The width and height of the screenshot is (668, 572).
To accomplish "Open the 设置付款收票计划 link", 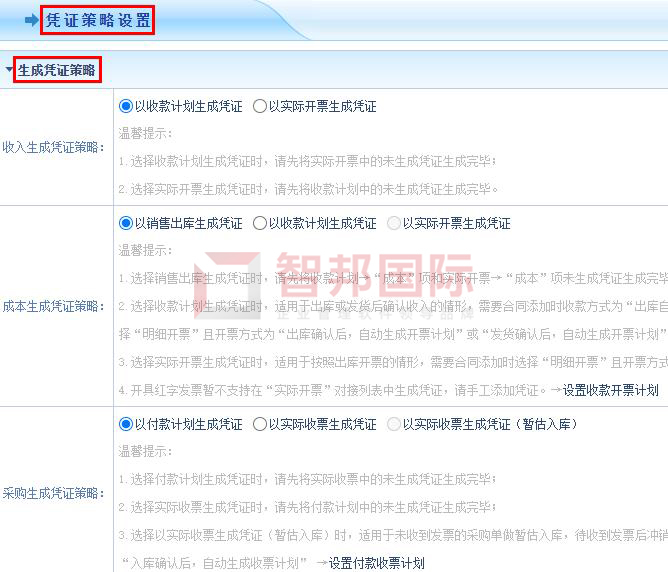I will pyautogui.click(x=377, y=563).
